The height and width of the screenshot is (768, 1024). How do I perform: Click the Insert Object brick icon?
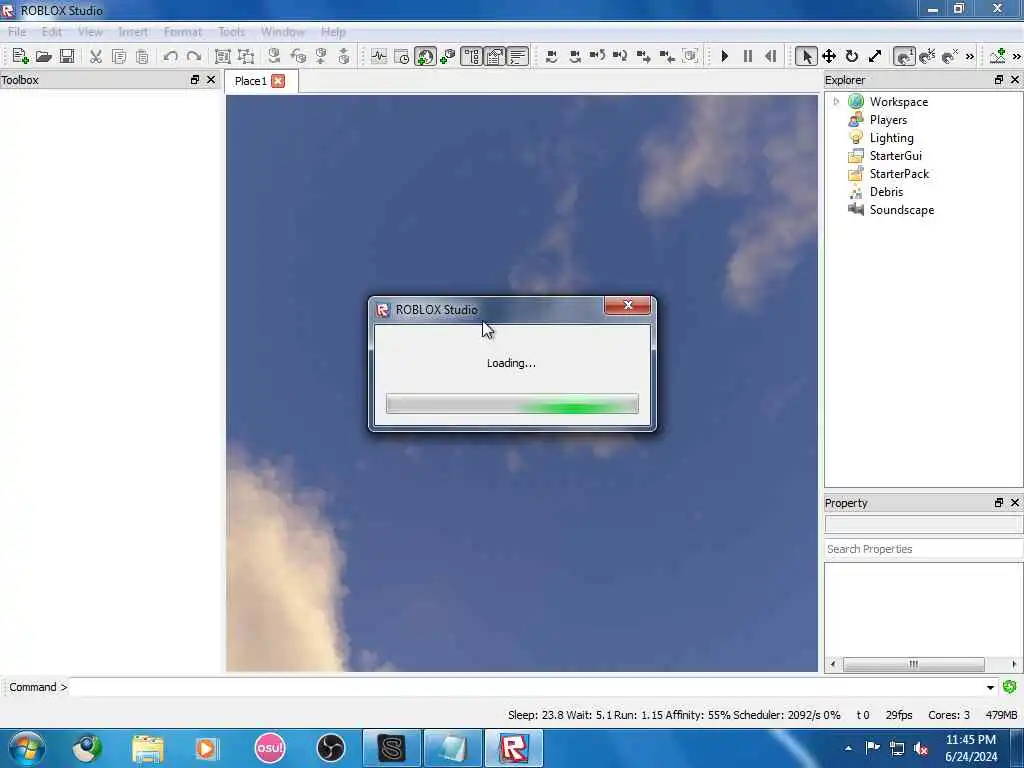click(447, 56)
